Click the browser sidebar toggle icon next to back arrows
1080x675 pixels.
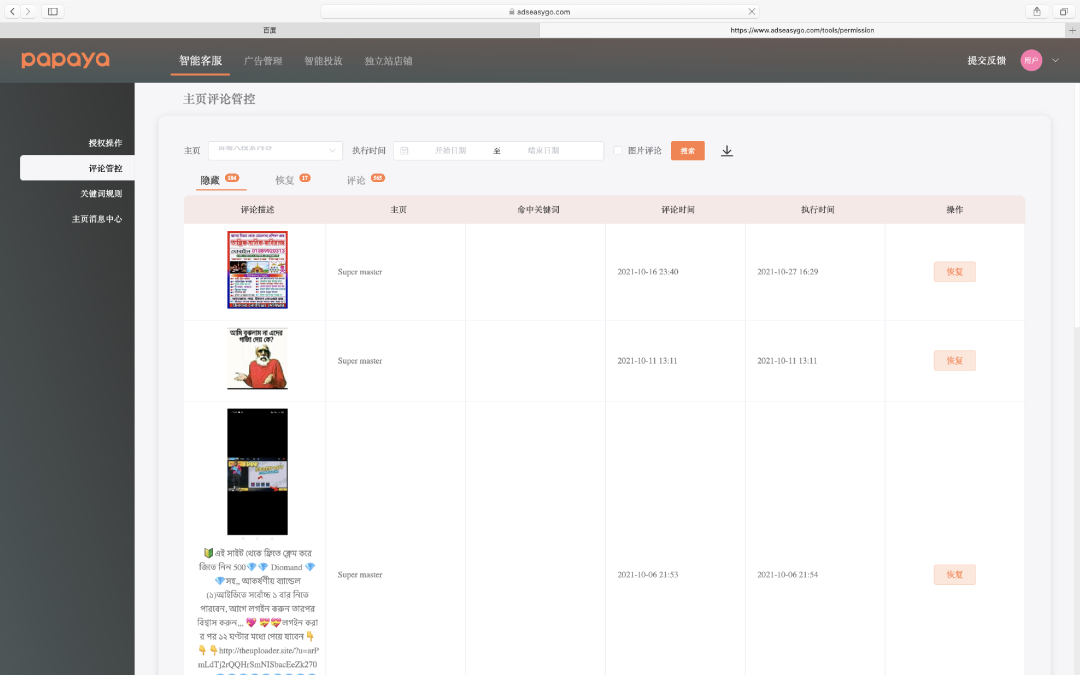(55, 10)
